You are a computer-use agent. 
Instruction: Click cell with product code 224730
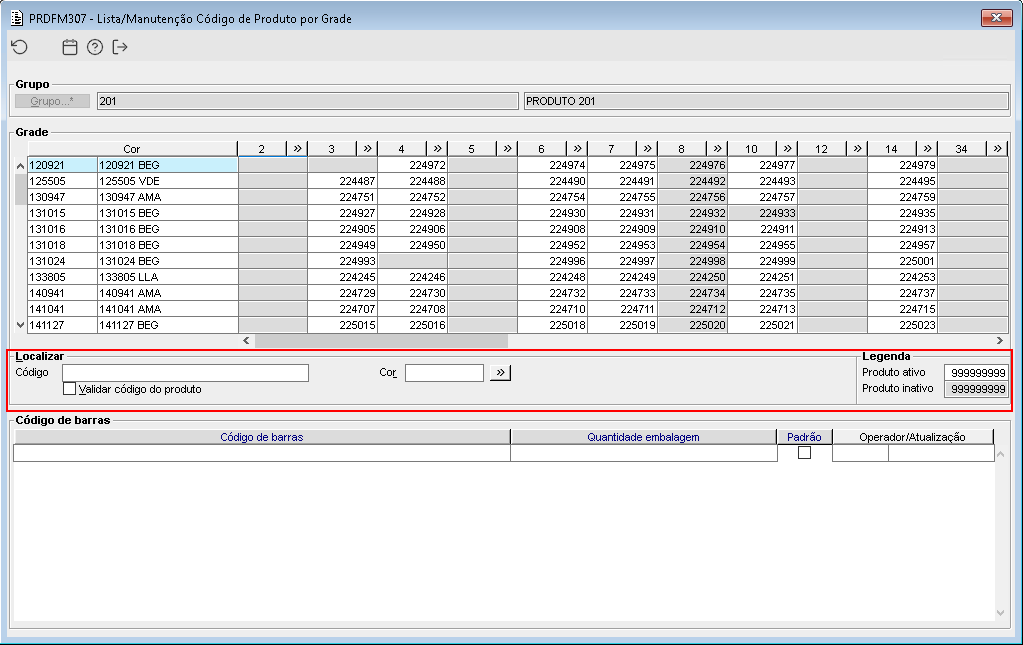(x=412, y=293)
